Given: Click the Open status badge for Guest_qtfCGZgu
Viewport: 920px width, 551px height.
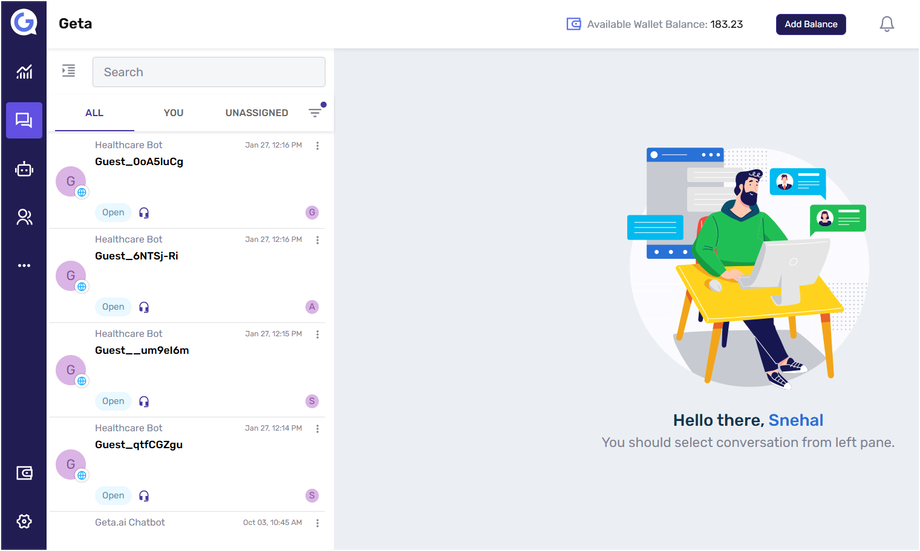Looking at the screenshot, I should 113,495.
